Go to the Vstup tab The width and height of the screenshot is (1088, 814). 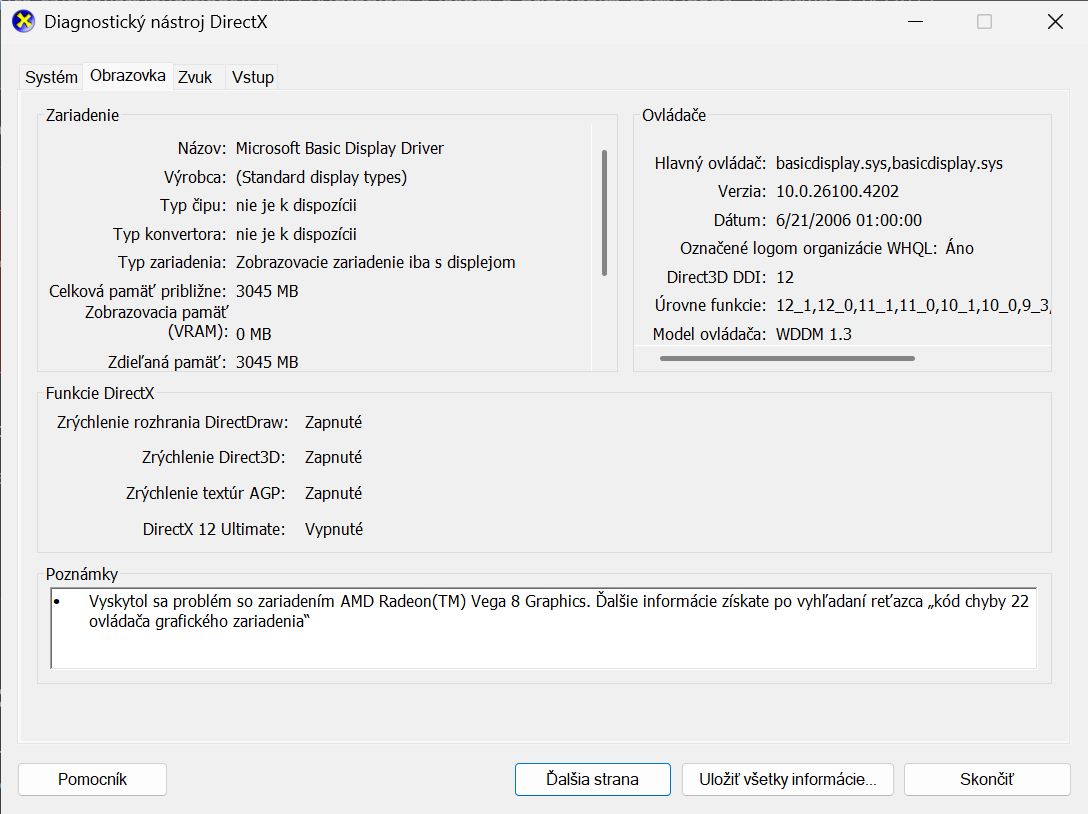(253, 77)
